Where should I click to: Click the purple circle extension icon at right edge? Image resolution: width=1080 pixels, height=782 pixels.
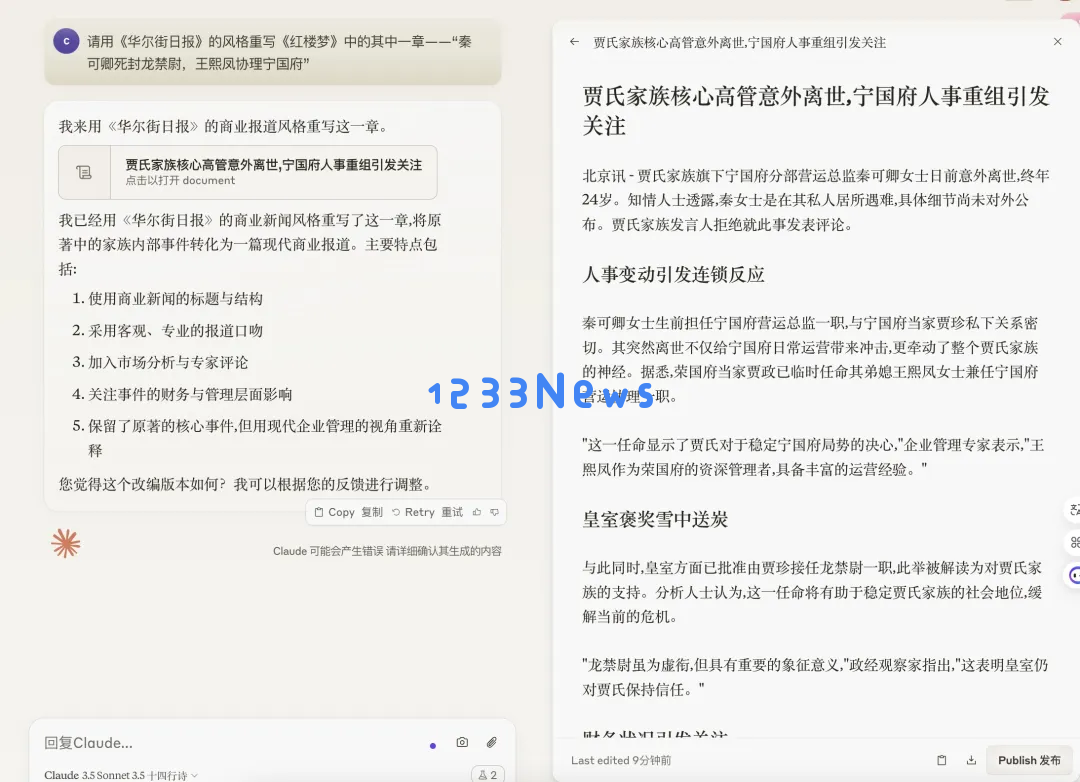point(1074,575)
